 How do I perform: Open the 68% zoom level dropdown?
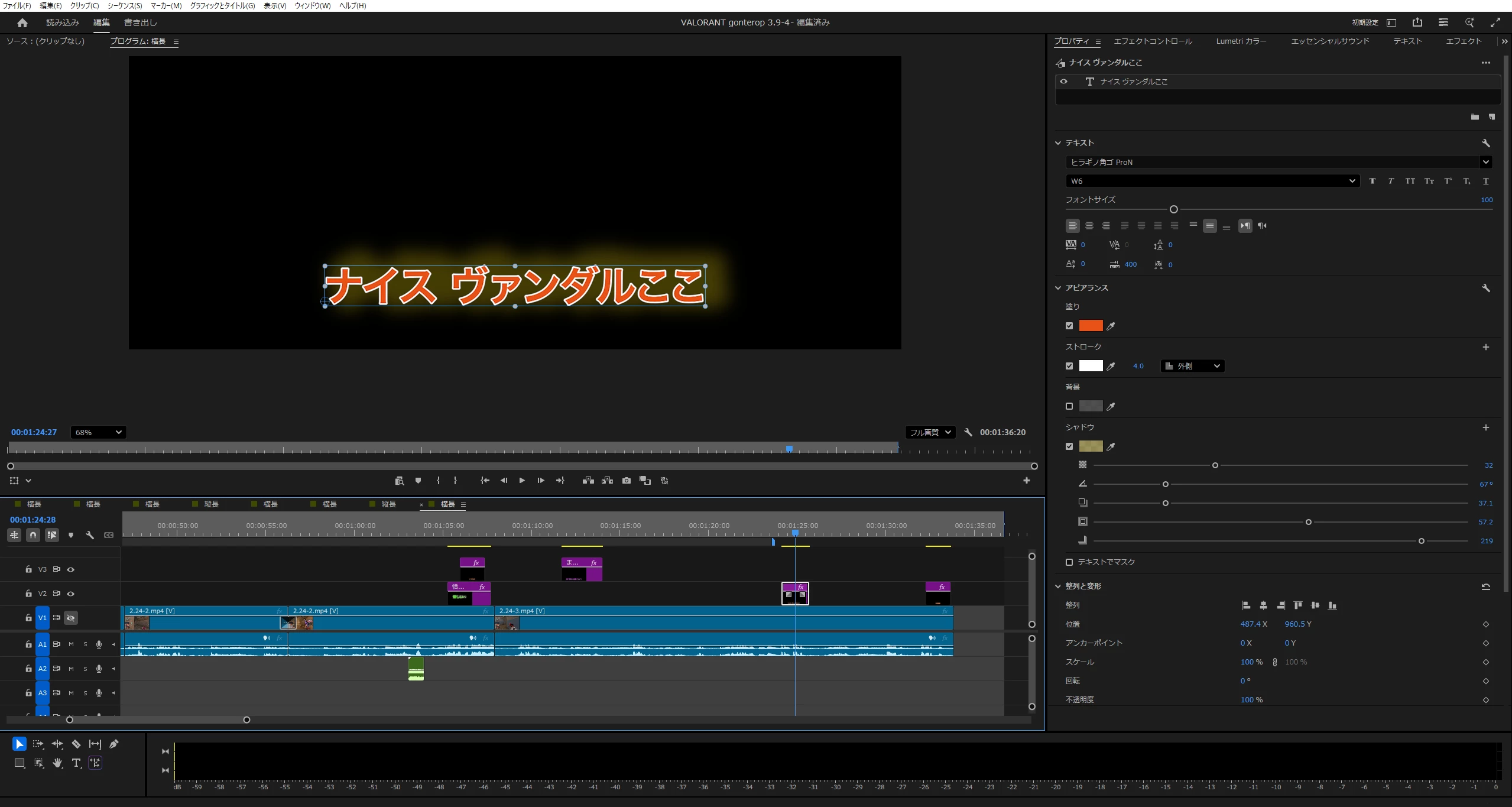click(98, 432)
